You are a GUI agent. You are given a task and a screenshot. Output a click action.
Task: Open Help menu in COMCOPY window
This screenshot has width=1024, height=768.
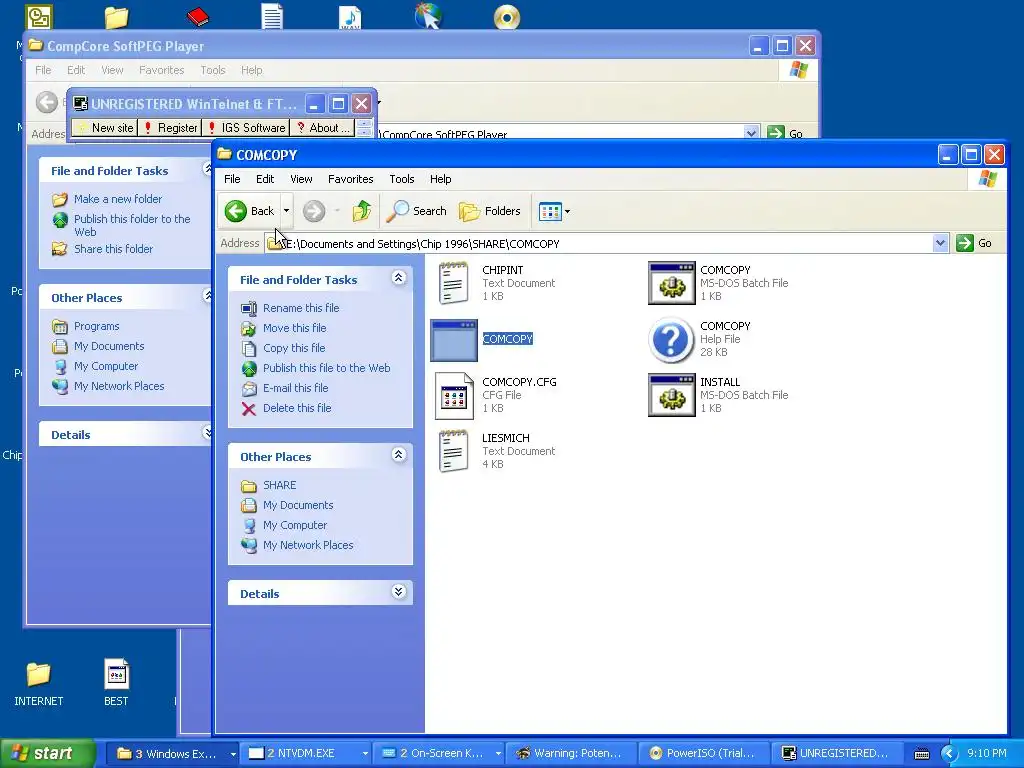[440, 179]
